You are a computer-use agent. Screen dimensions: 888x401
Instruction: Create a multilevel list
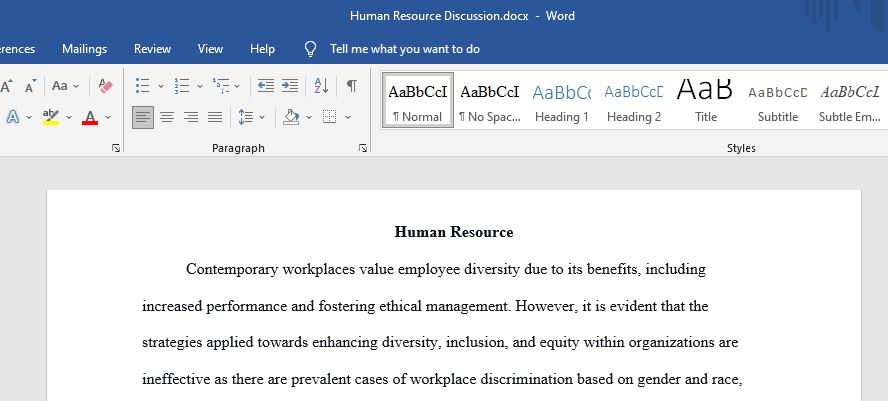click(x=221, y=86)
